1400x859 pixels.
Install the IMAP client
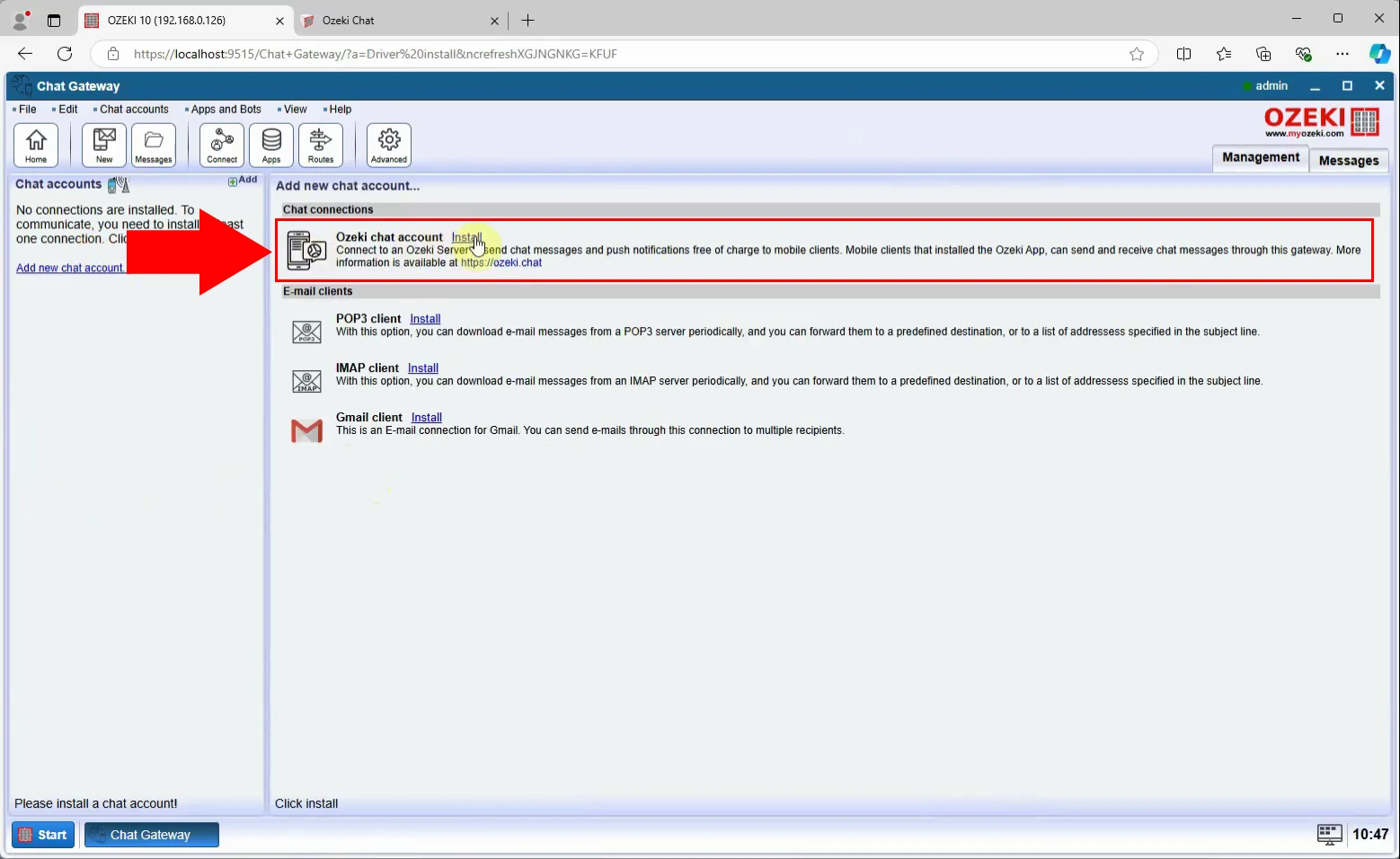coord(423,368)
